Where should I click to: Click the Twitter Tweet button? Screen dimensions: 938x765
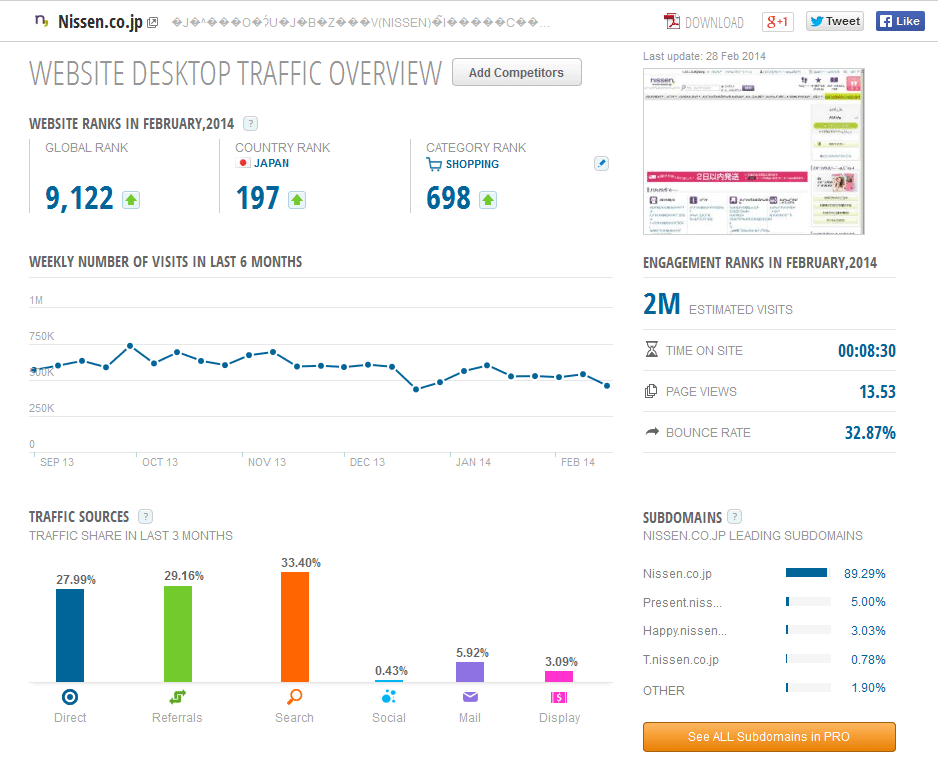[835, 21]
